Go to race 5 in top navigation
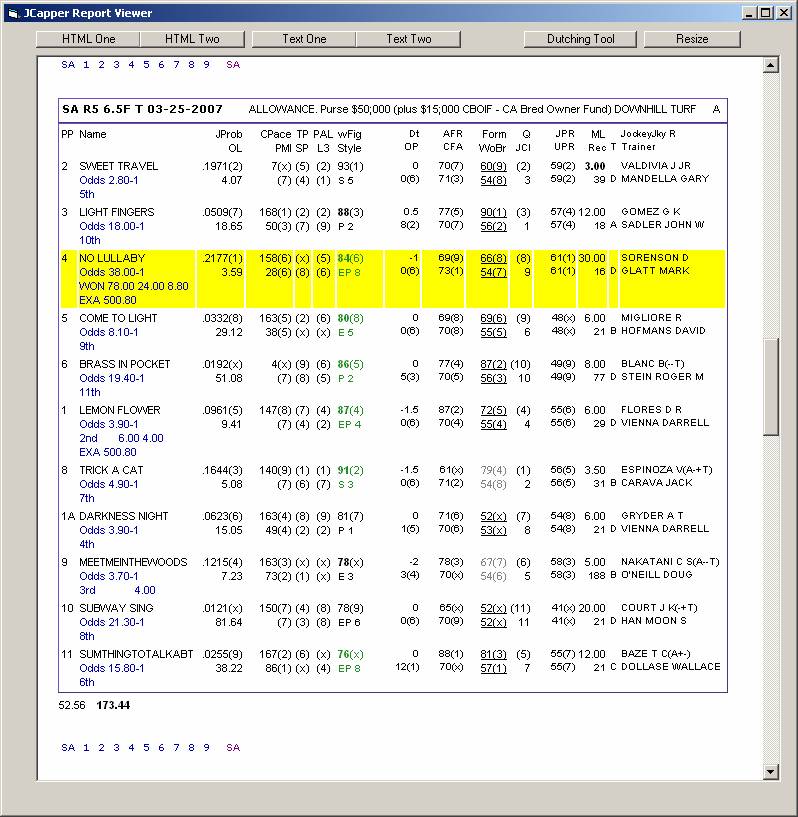 [146, 65]
